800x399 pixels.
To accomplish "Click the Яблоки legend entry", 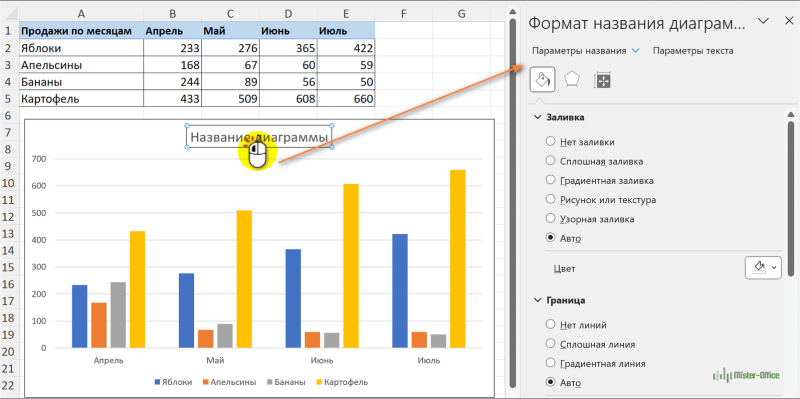I will tap(173, 382).
